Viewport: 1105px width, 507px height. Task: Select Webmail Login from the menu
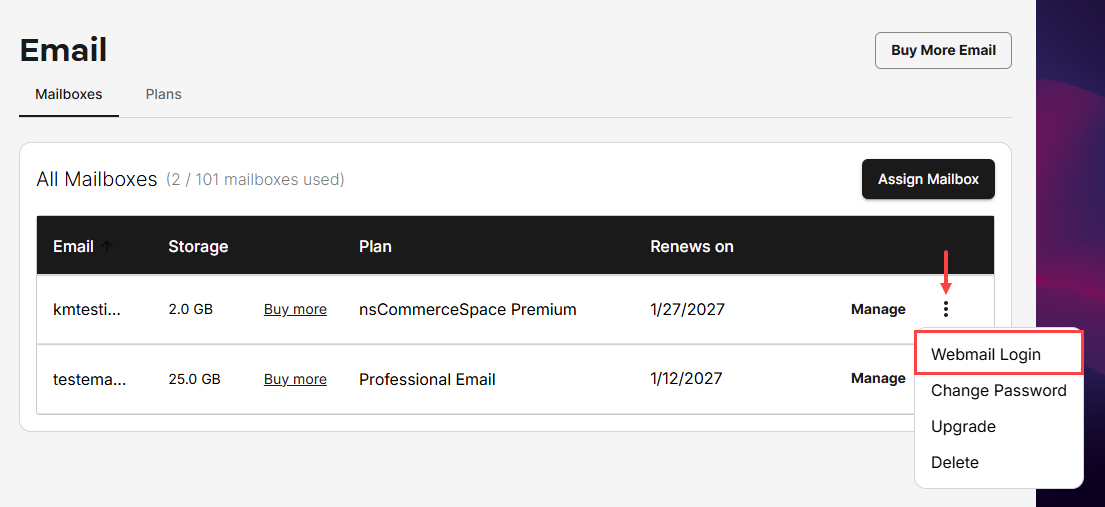[x=998, y=354]
